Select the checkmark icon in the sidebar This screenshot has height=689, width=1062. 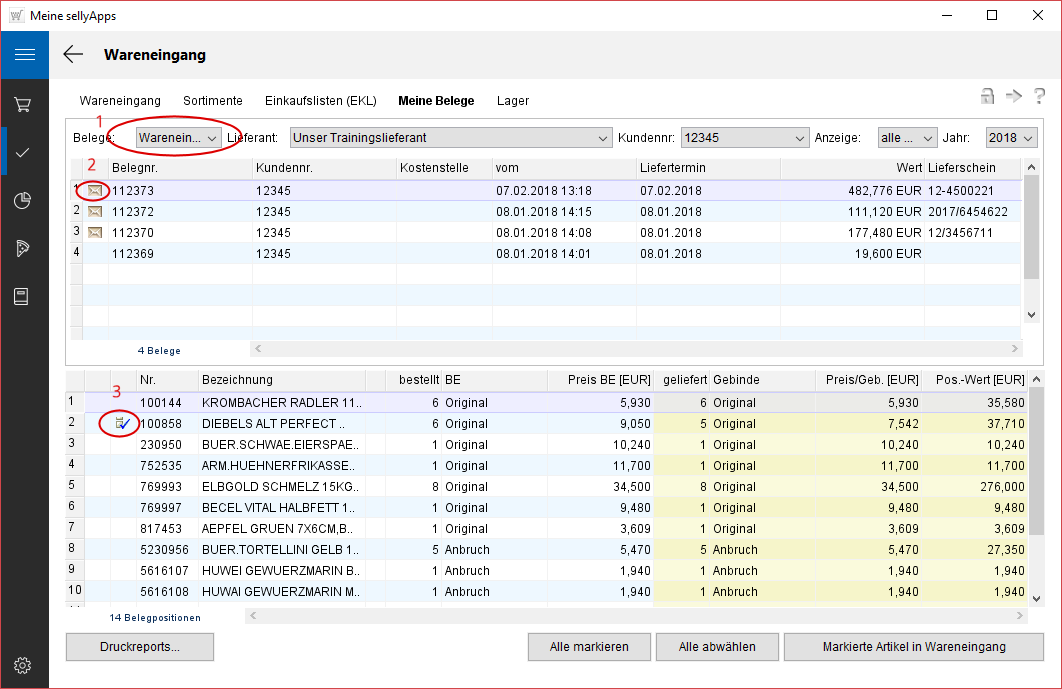coord(24,152)
